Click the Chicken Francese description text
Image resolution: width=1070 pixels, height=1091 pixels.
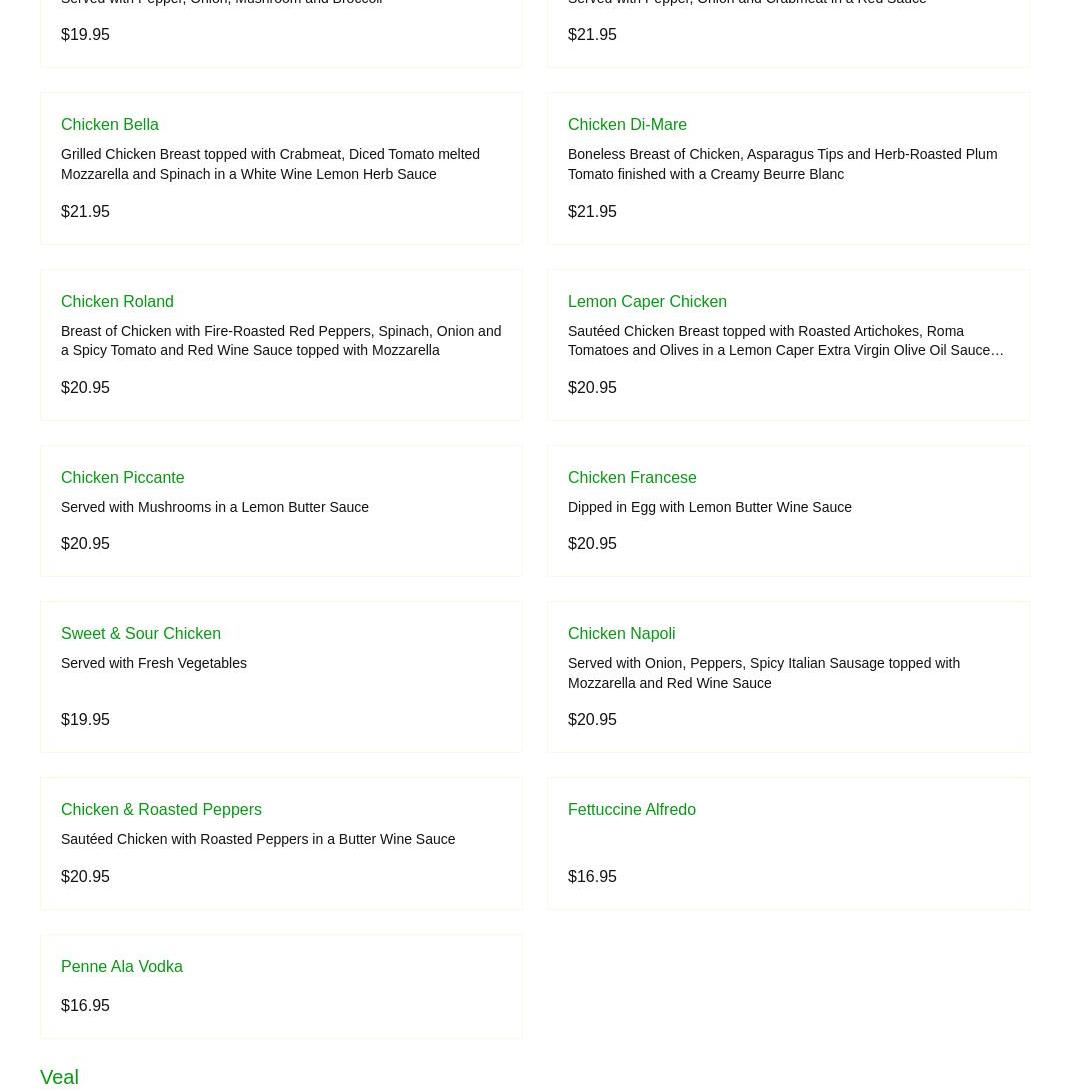pos(709,507)
